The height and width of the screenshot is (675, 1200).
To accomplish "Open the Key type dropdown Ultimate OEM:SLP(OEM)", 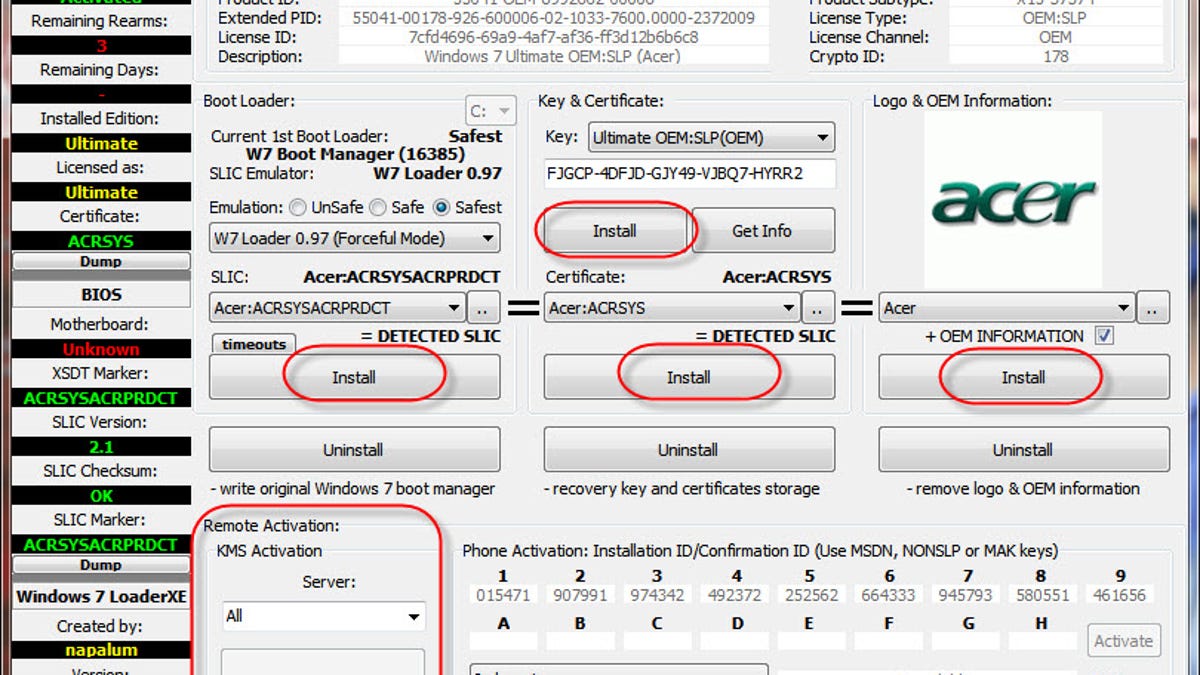I will 711,137.
